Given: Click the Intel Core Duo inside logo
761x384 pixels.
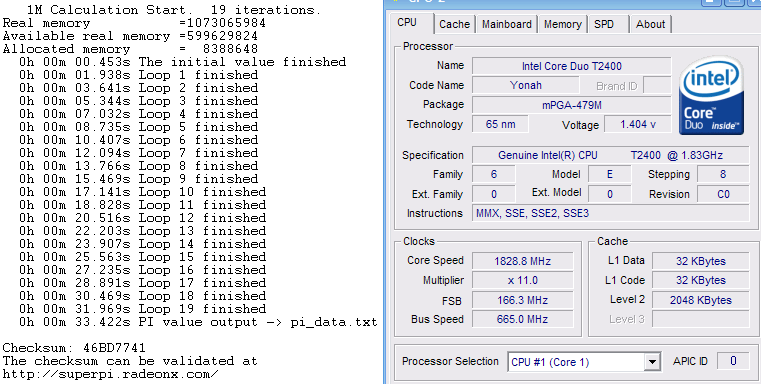Looking at the screenshot, I should coord(711,95).
